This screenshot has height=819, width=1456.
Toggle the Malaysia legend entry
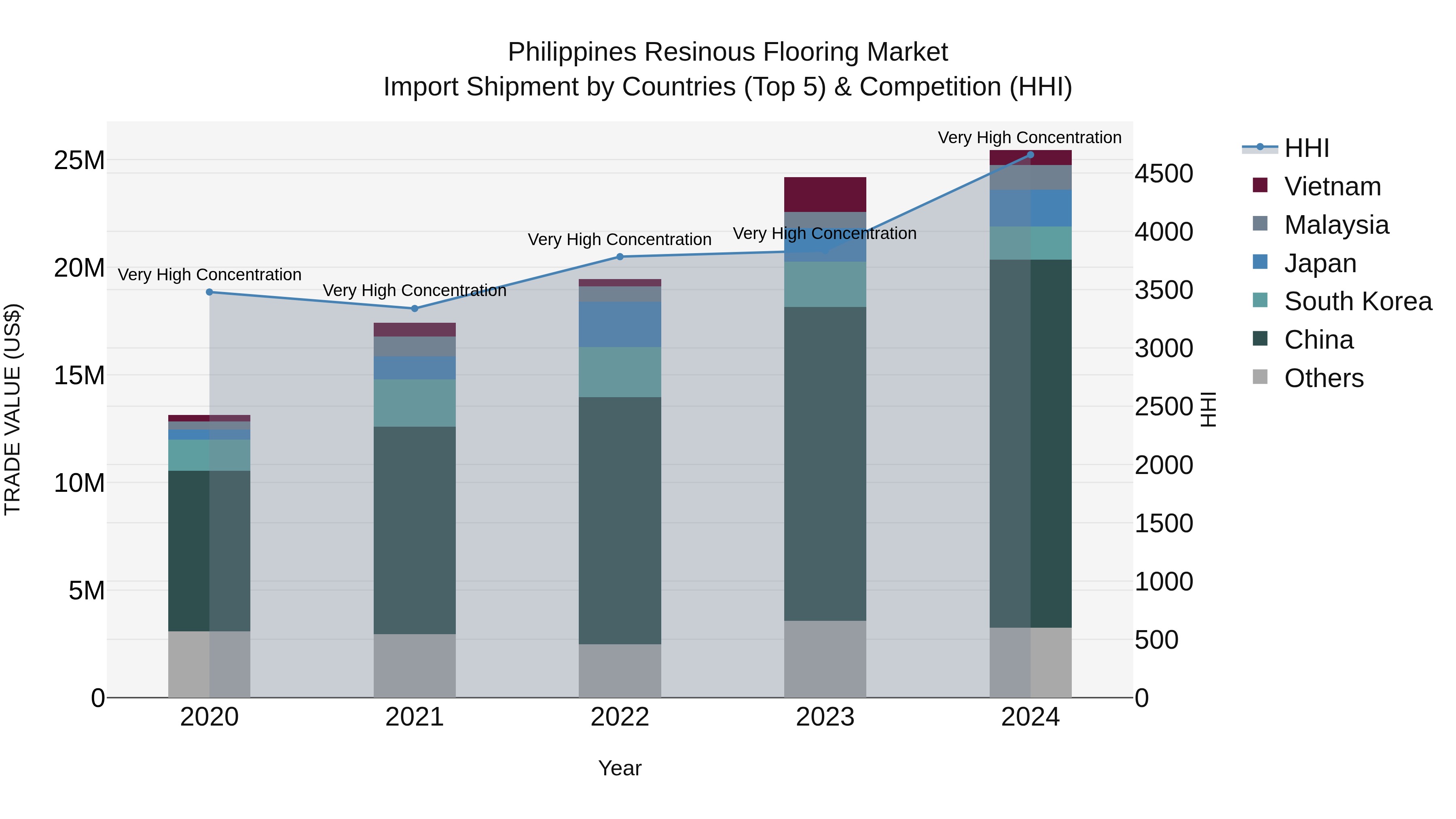pos(1321,224)
